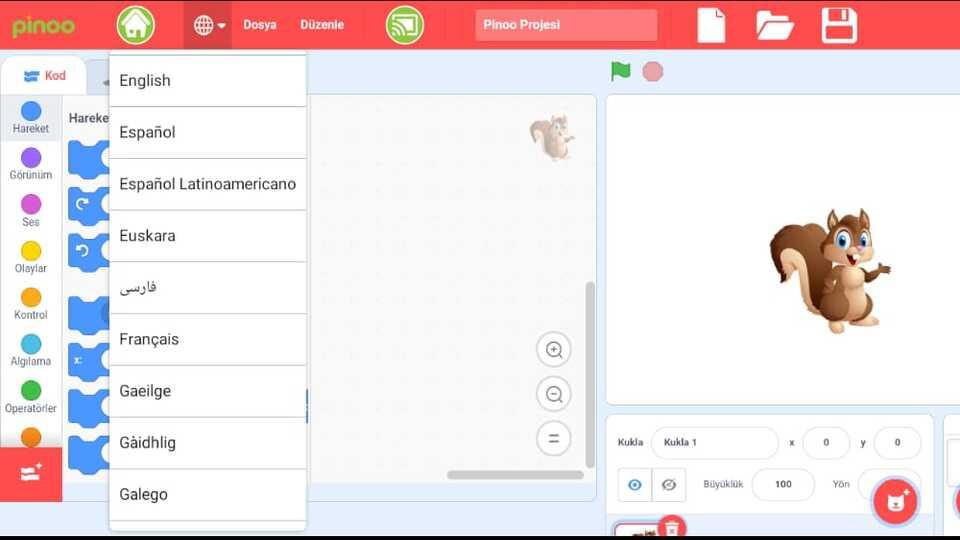Viewport: 960px width, 540px height.
Task: Select Gaeilge language
Action: click(x=208, y=391)
